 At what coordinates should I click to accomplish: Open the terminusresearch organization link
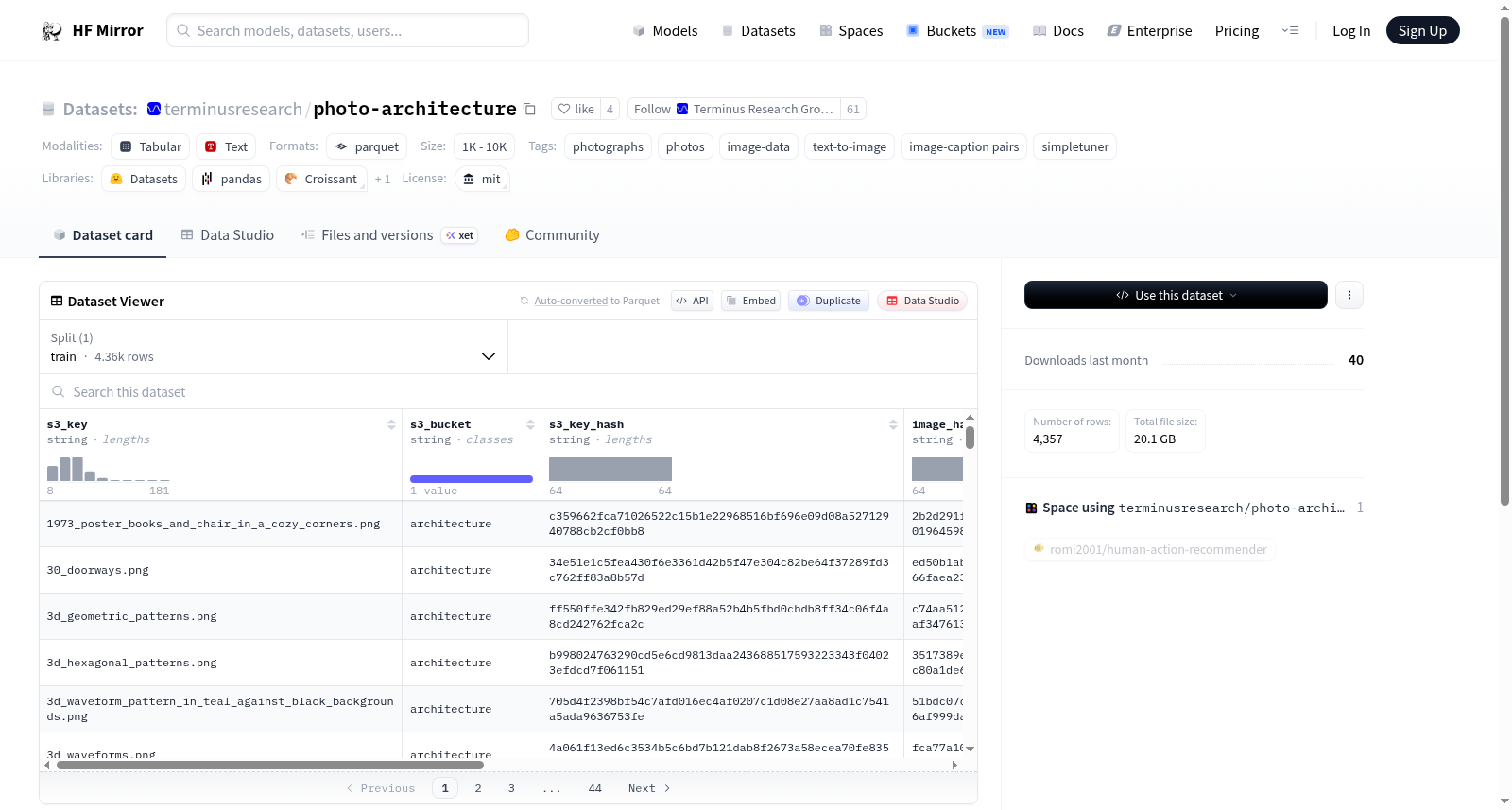(233, 110)
